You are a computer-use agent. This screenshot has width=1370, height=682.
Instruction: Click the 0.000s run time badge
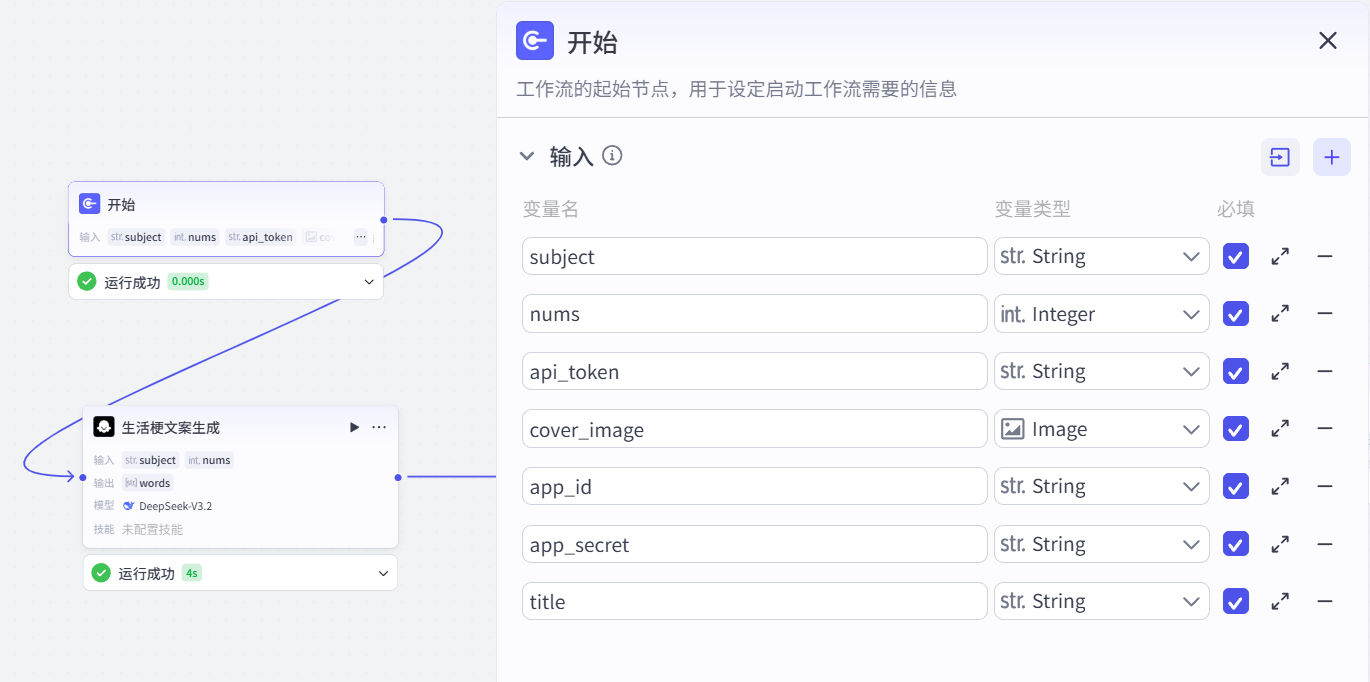tap(188, 282)
